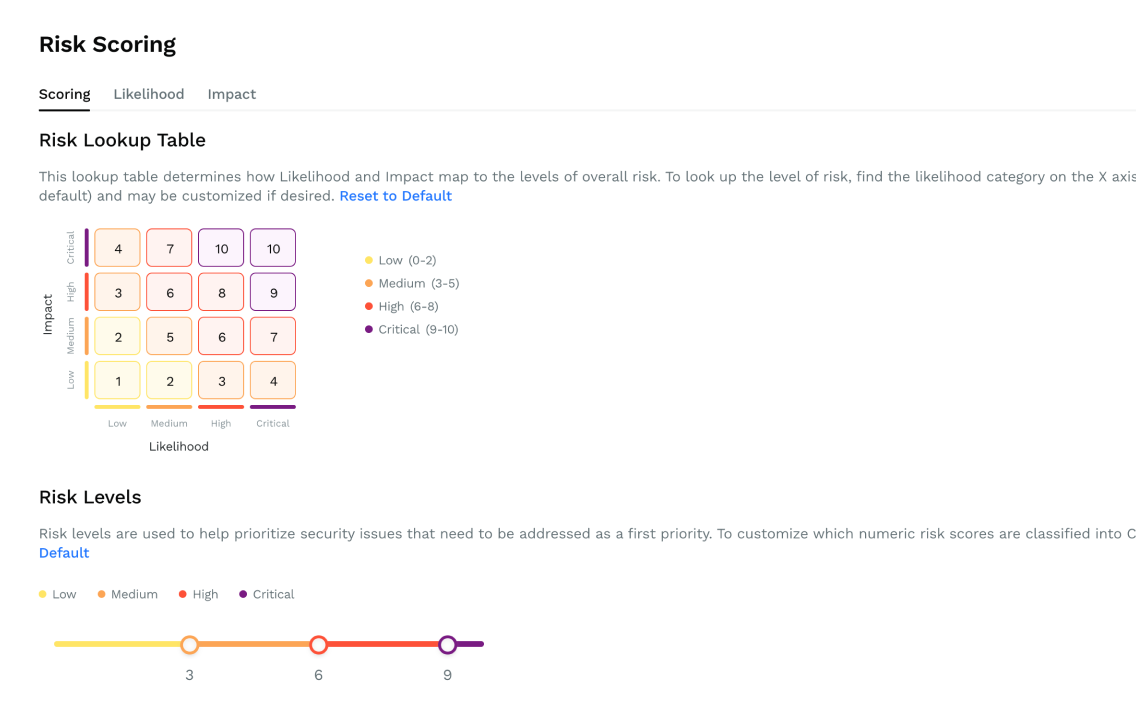1136x715 pixels.
Task: Click Critical impact, Critical likelihood cell
Action: (x=273, y=248)
